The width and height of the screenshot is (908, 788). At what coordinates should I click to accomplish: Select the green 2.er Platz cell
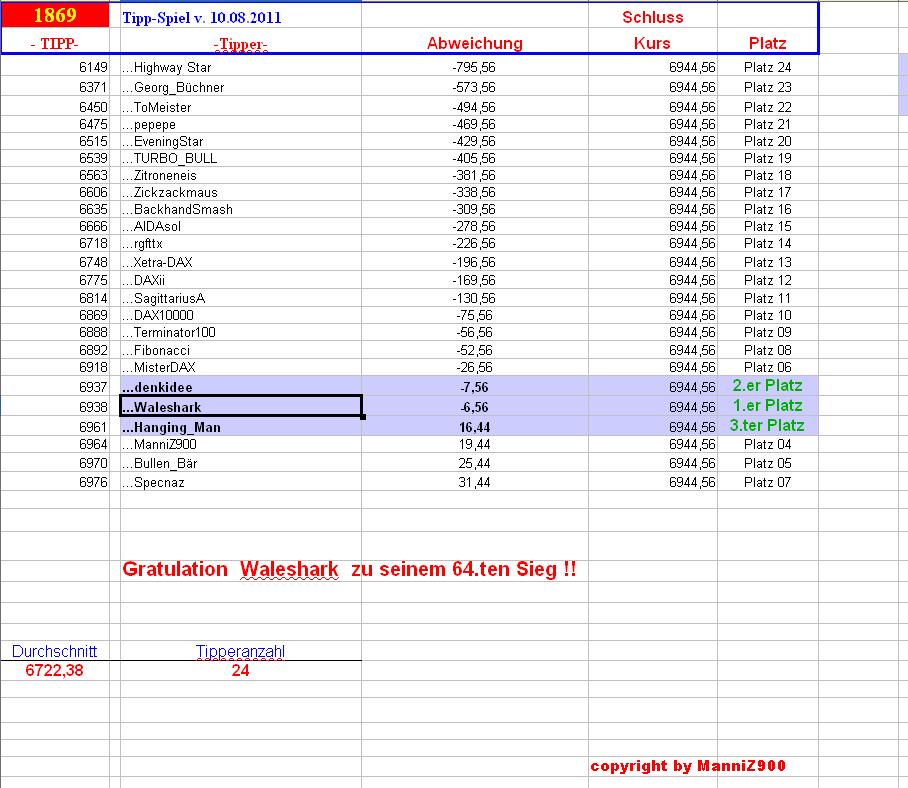pyautogui.click(x=767, y=386)
